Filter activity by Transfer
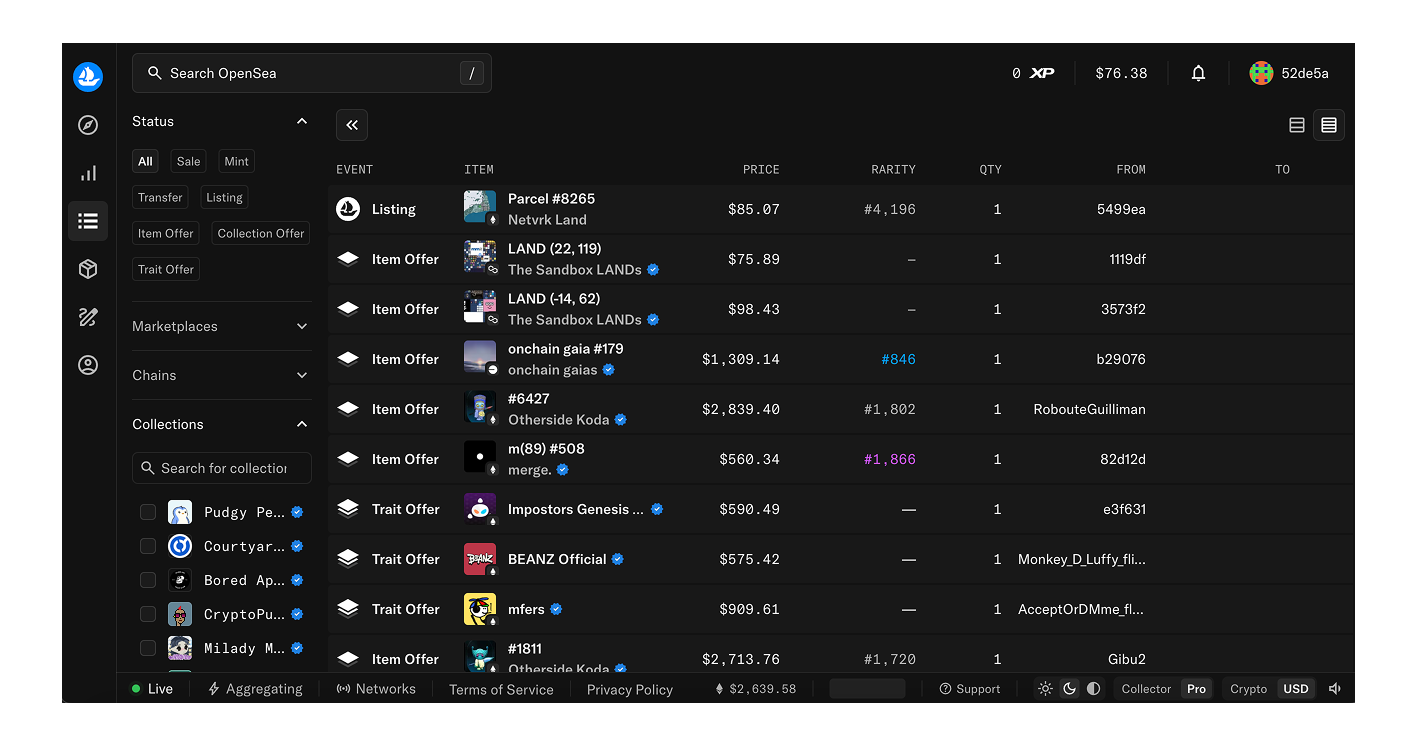This screenshot has height=746, width=1417. point(161,197)
